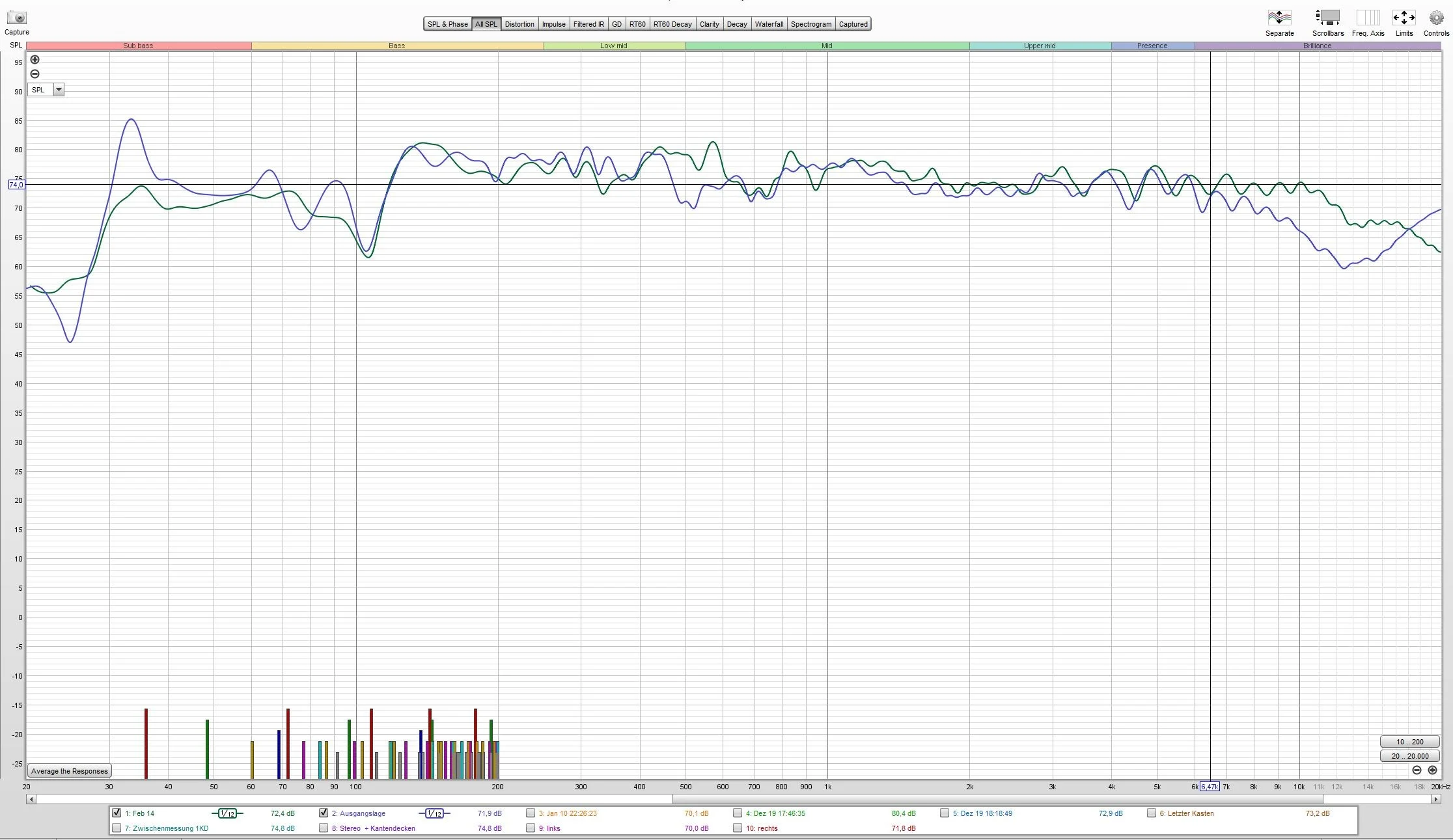Screen dimensions: 1453x840
Task: Toggle the Scrollbars icon
Action: tap(1327, 18)
